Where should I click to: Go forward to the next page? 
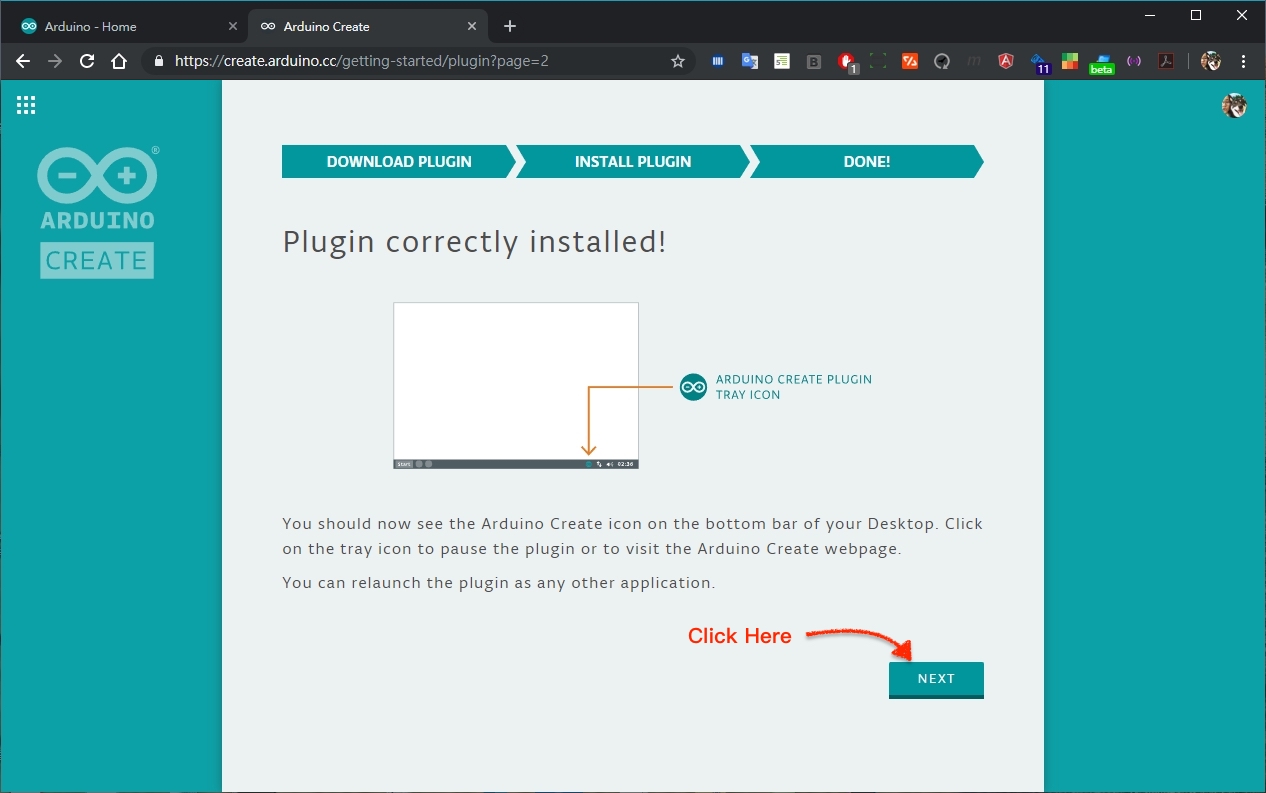(x=55, y=61)
